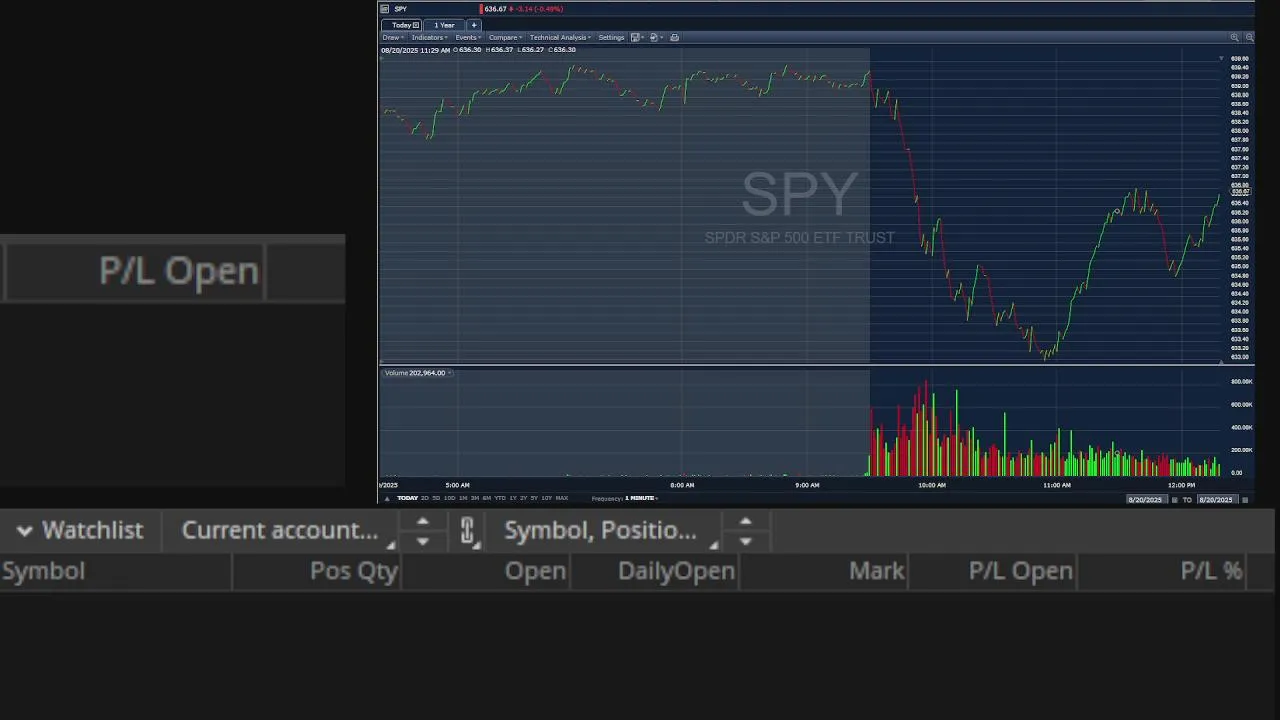
Task: Switch to the 1 Year chart tab
Action: tap(444, 25)
